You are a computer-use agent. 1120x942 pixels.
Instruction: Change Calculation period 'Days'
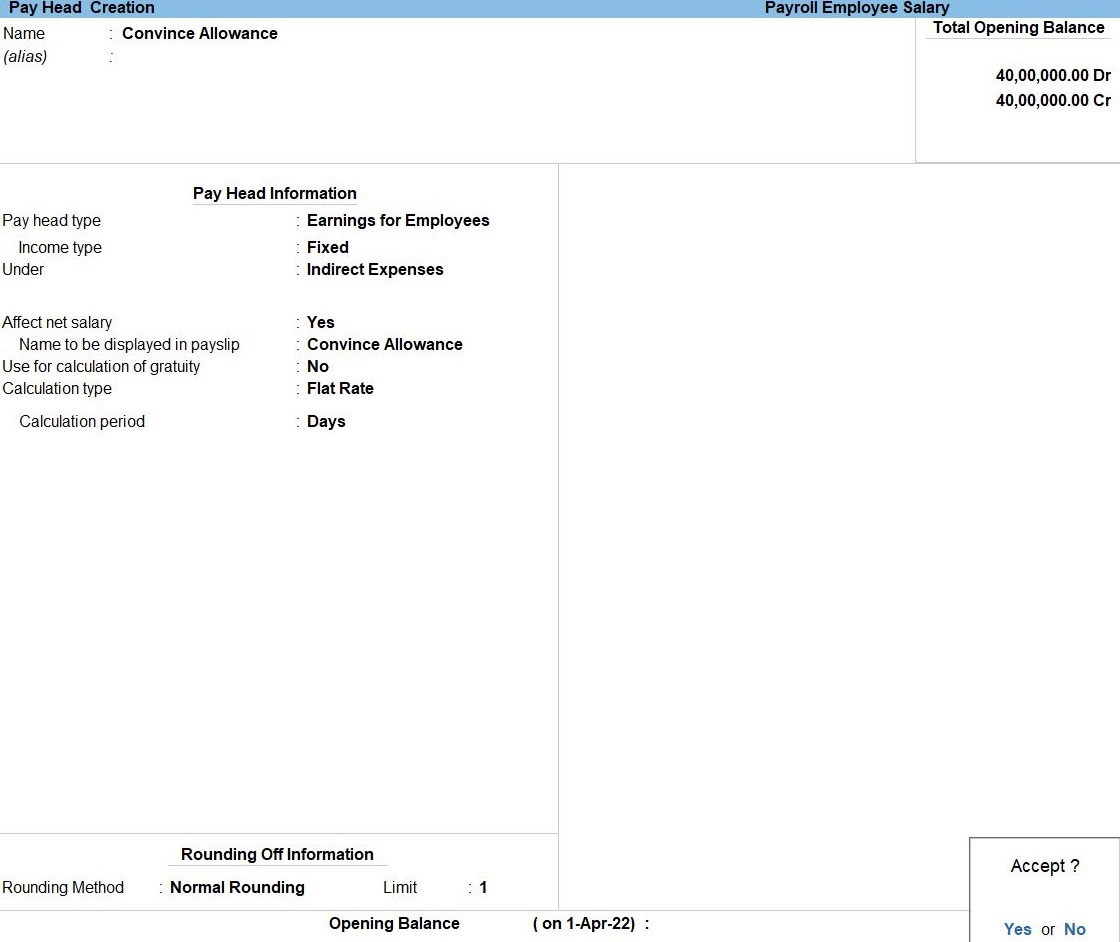click(326, 421)
